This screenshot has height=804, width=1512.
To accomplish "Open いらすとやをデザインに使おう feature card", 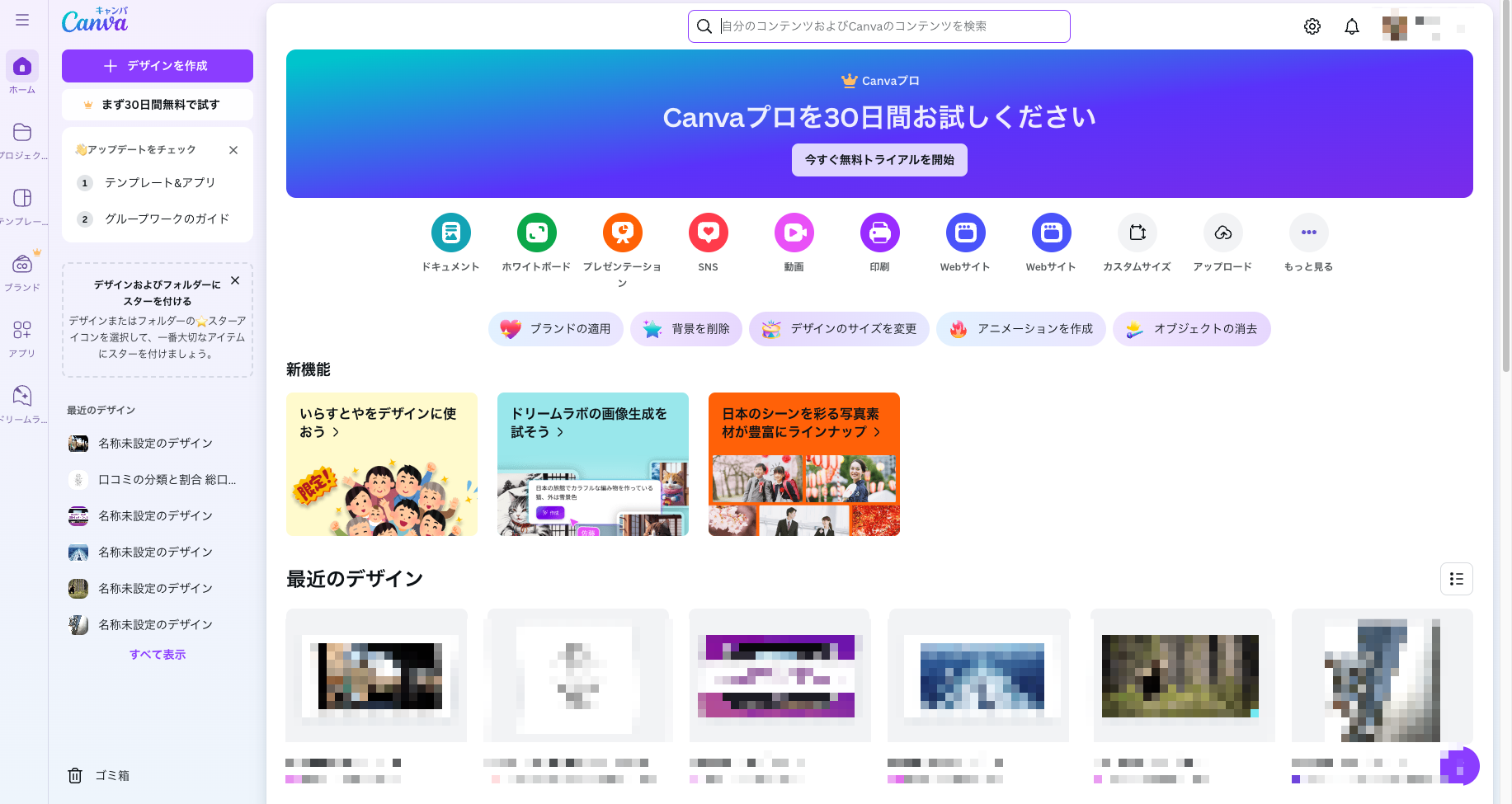I will 382,464.
